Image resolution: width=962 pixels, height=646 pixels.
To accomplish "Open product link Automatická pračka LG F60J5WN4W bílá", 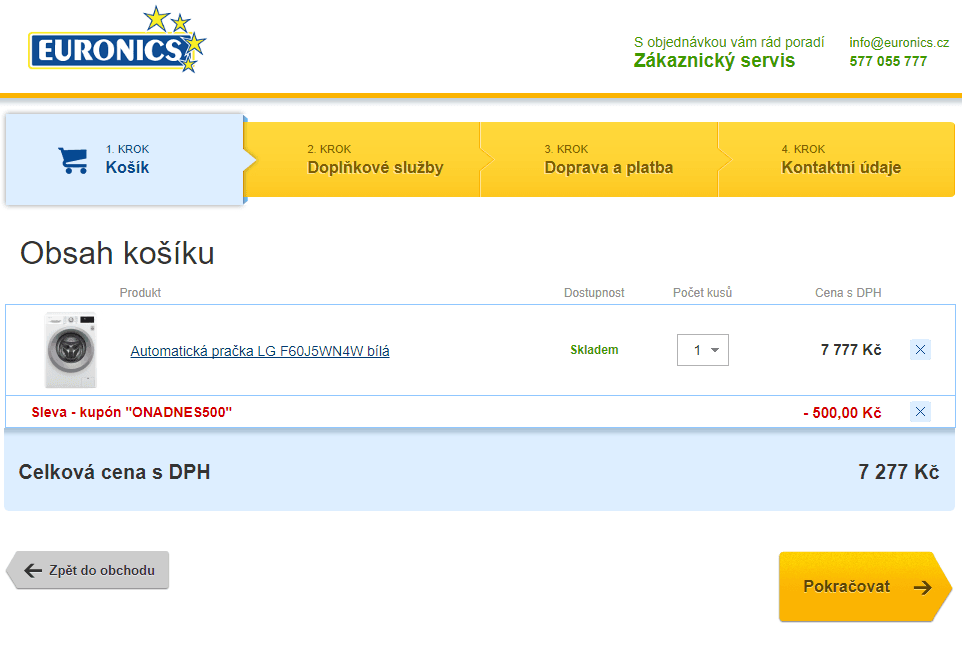I will (260, 351).
